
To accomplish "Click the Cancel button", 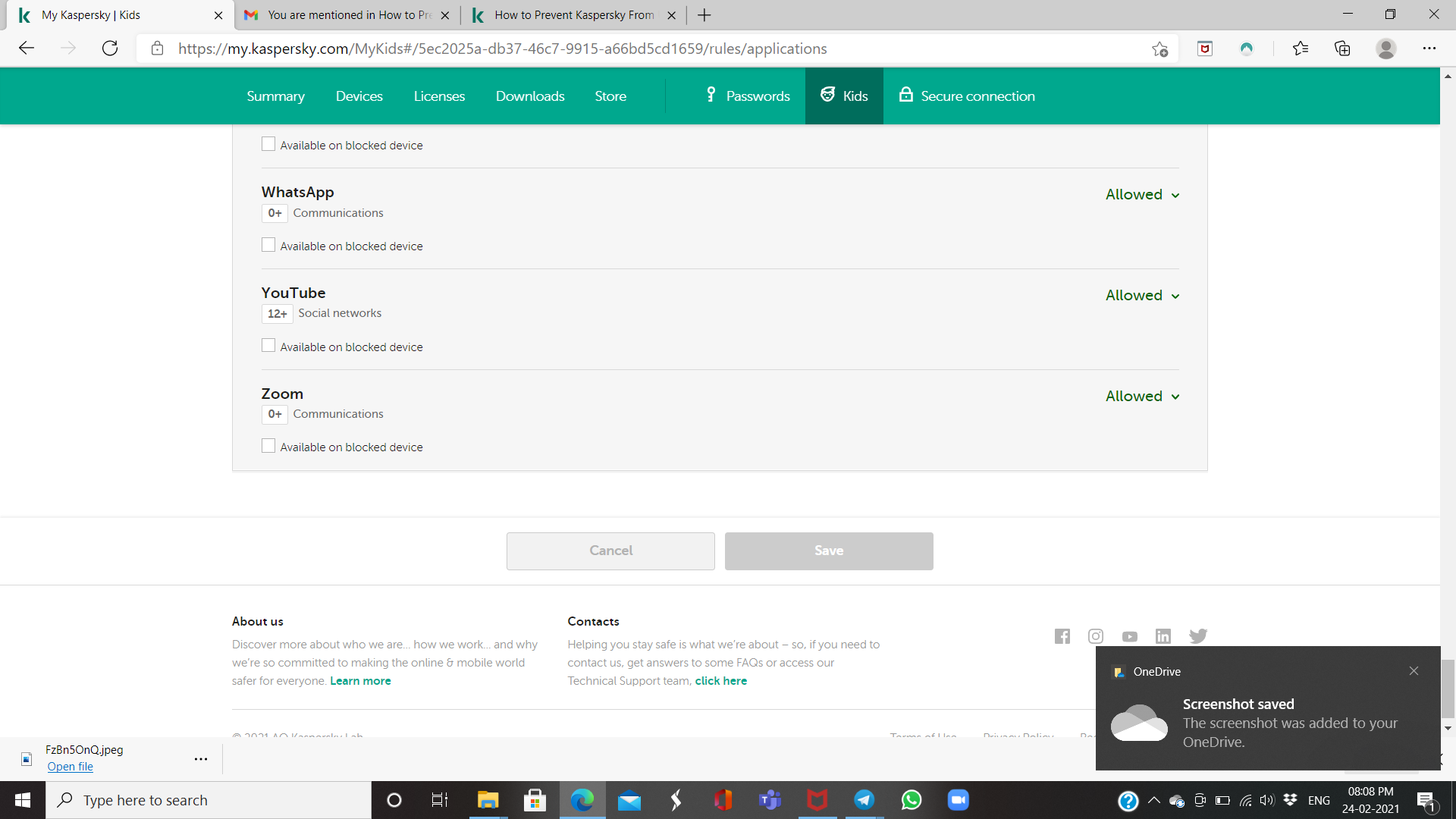I will tap(610, 551).
